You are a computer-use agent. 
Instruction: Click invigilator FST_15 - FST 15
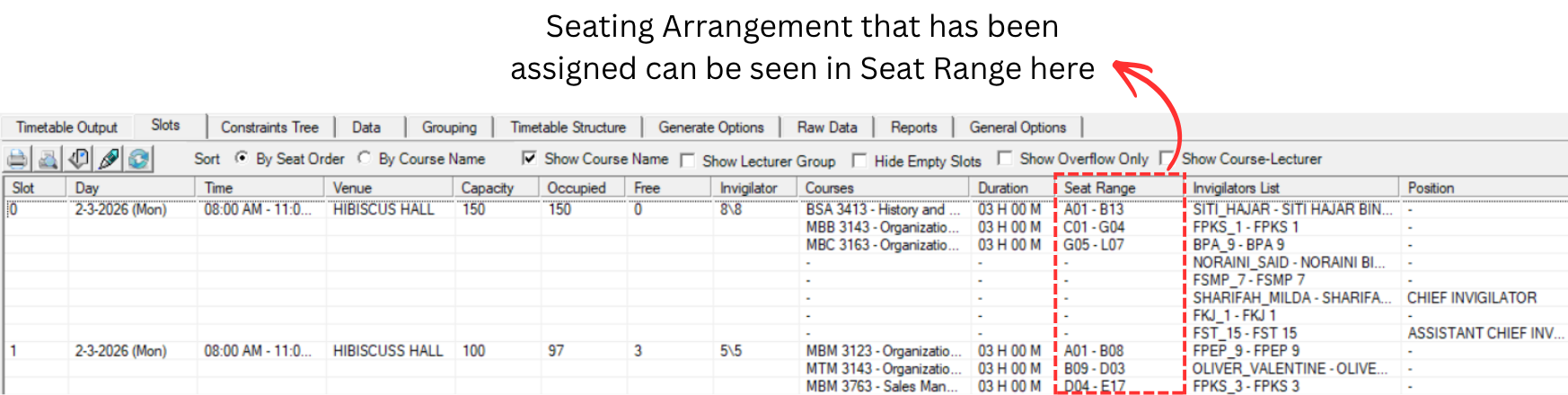(1245, 333)
